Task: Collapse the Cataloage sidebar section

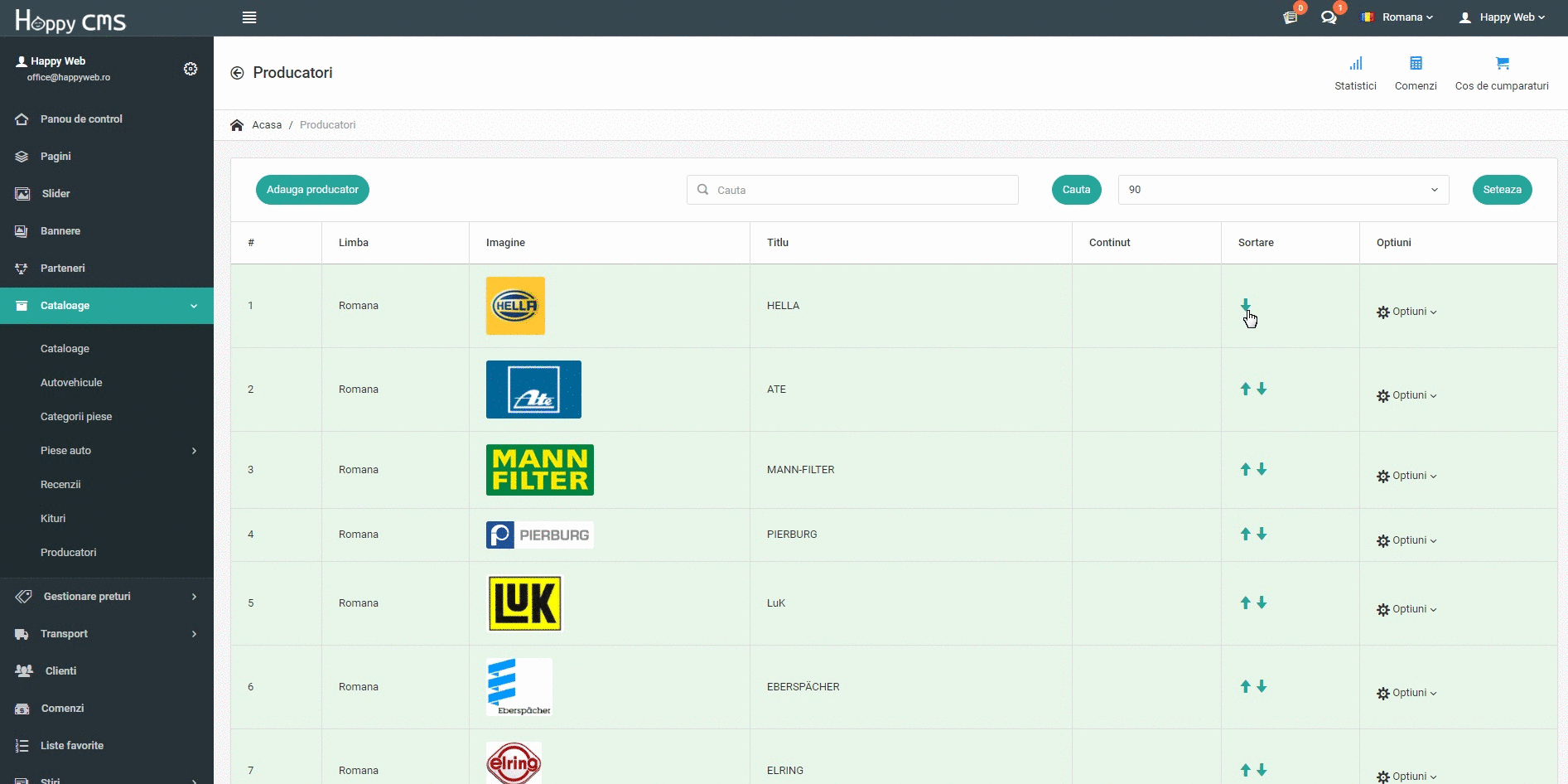Action: [x=107, y=306]
